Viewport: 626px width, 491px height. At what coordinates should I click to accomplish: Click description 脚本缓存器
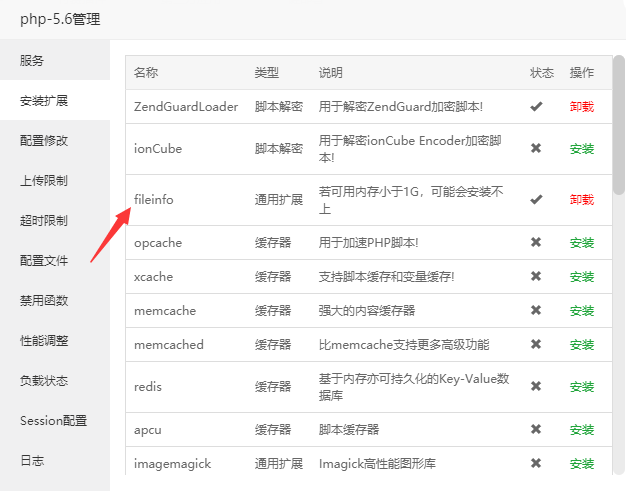tap(349, 430)
